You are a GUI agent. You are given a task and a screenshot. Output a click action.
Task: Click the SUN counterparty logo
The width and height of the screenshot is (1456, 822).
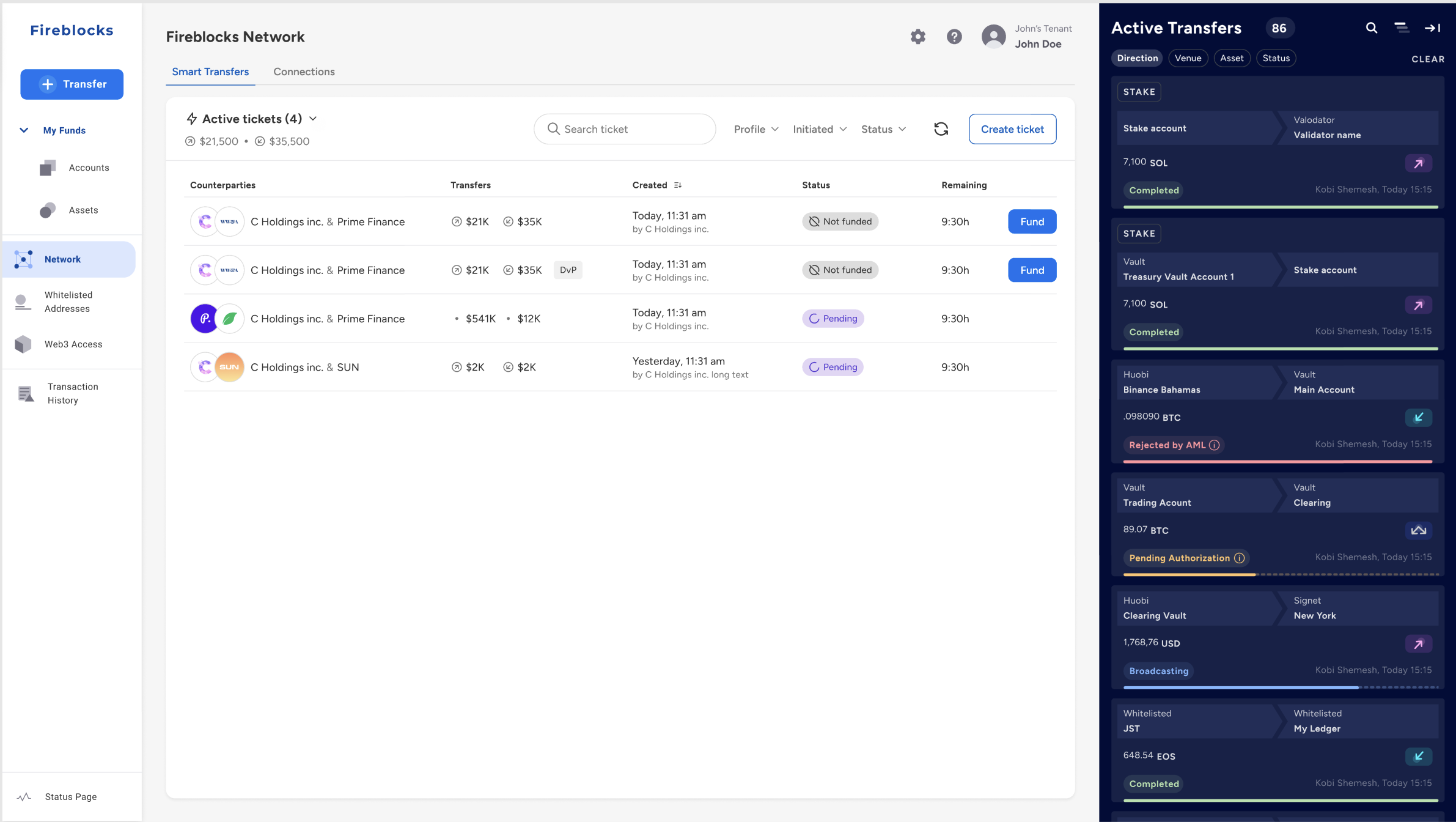click(x=229, y=368)
